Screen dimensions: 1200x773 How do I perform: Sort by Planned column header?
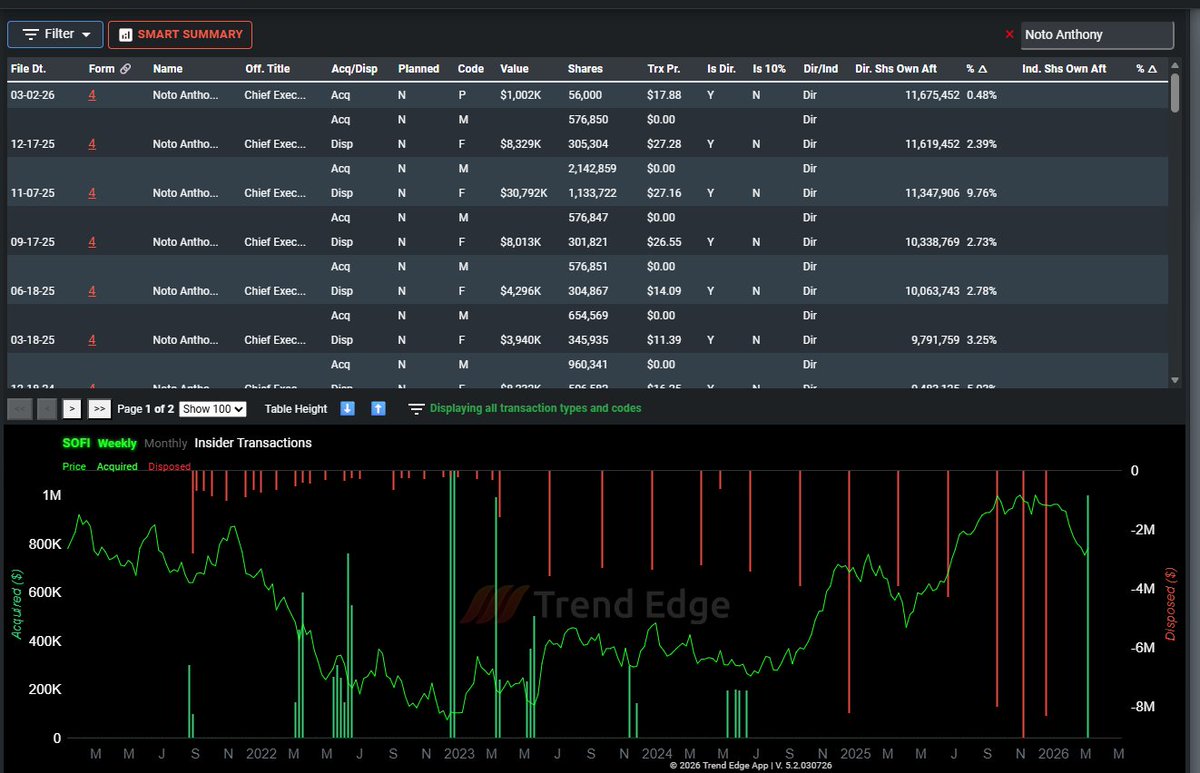point(418,69)
